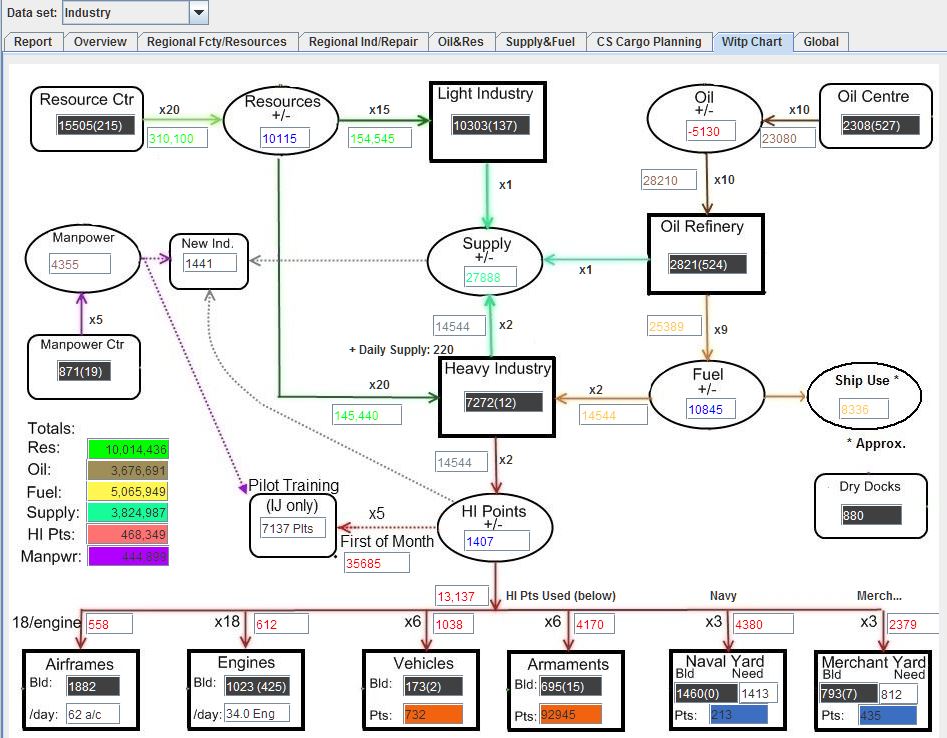Click the Resource Ctr value 15505(215)
The height and width of the screenshot is (738, 947).
95,125
